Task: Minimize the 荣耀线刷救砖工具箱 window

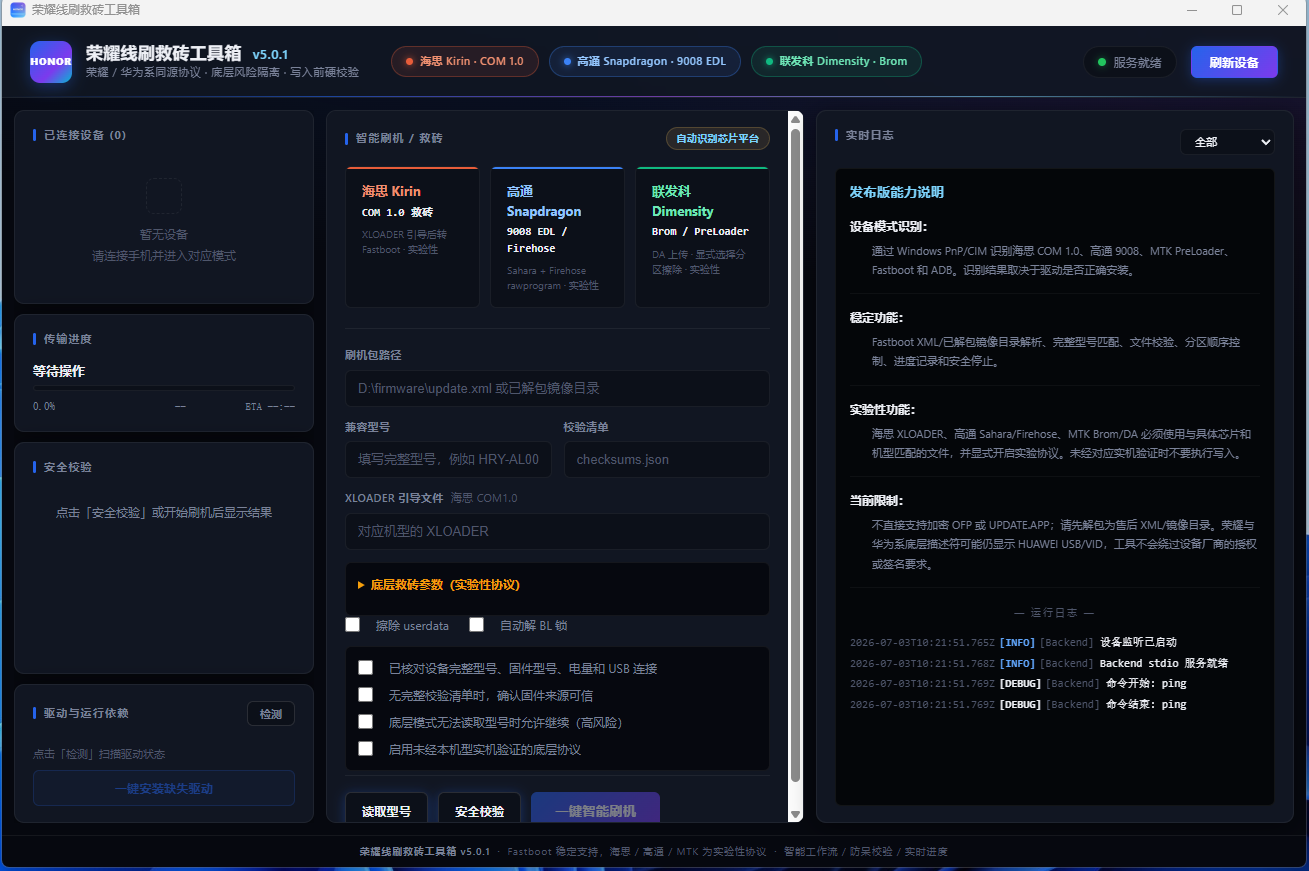Action: pyautogui.click(x=1191, y=10)
